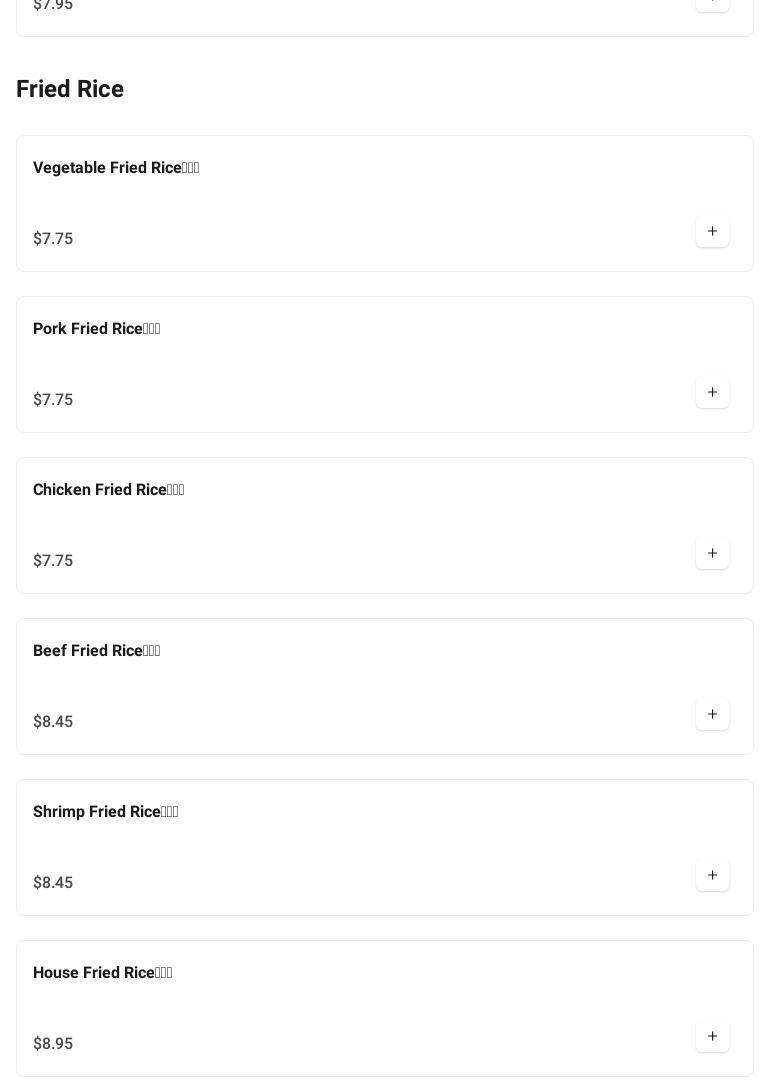Select the $8.45 price under Beef Fried Rice
The width and height of the screenshot is (770, 1088).
(53, 722)
